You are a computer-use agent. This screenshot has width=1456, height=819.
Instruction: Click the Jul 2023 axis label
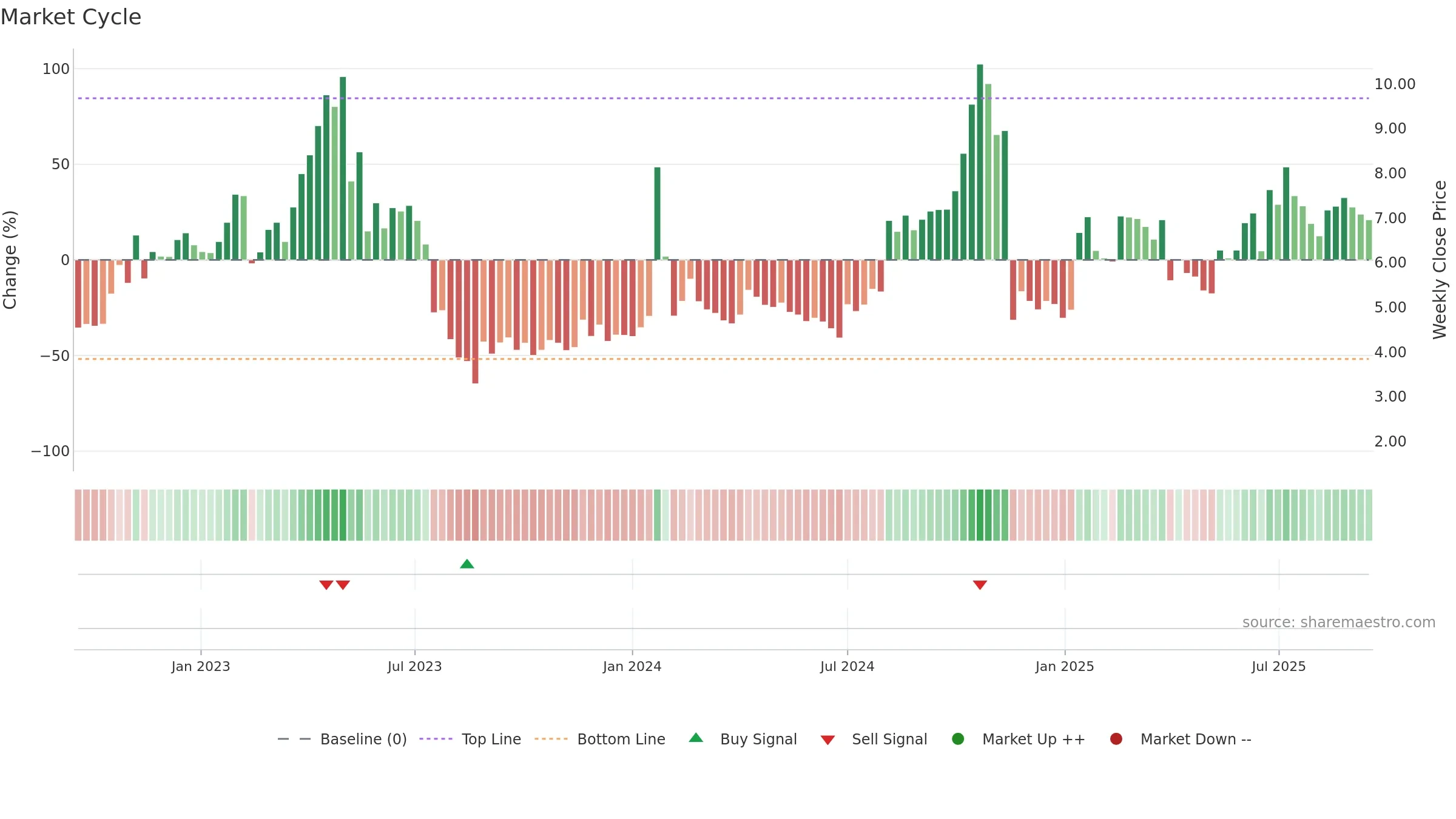point(415,667)
